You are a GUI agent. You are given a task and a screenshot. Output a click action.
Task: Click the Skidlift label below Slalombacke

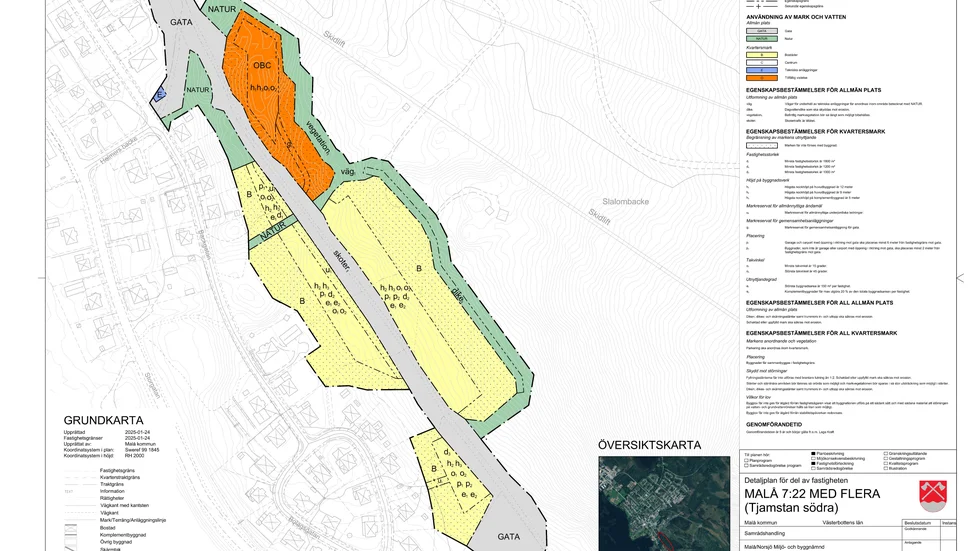pos(599,217)
